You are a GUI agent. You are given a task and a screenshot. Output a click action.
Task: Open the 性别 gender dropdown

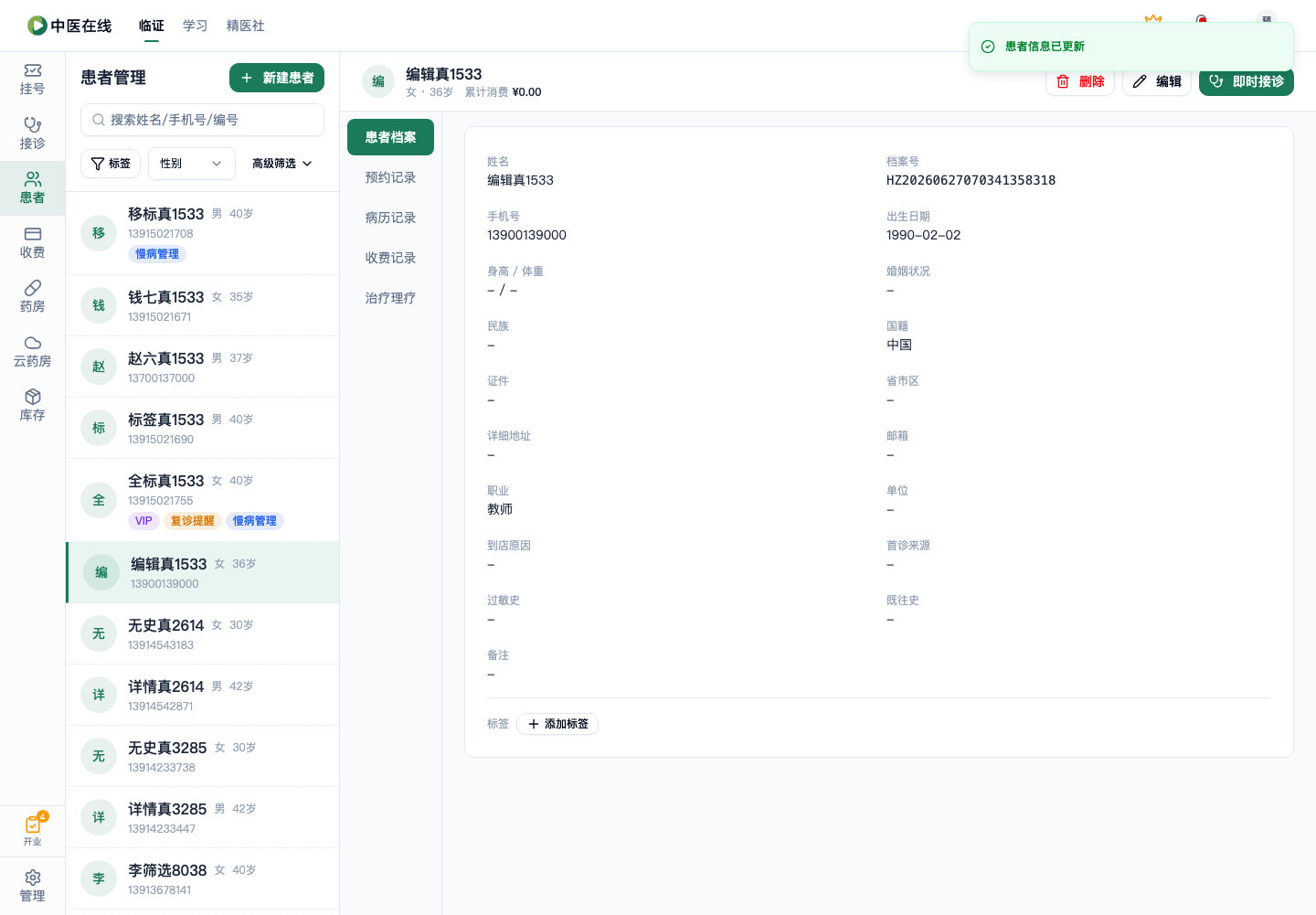click(192, 164)
